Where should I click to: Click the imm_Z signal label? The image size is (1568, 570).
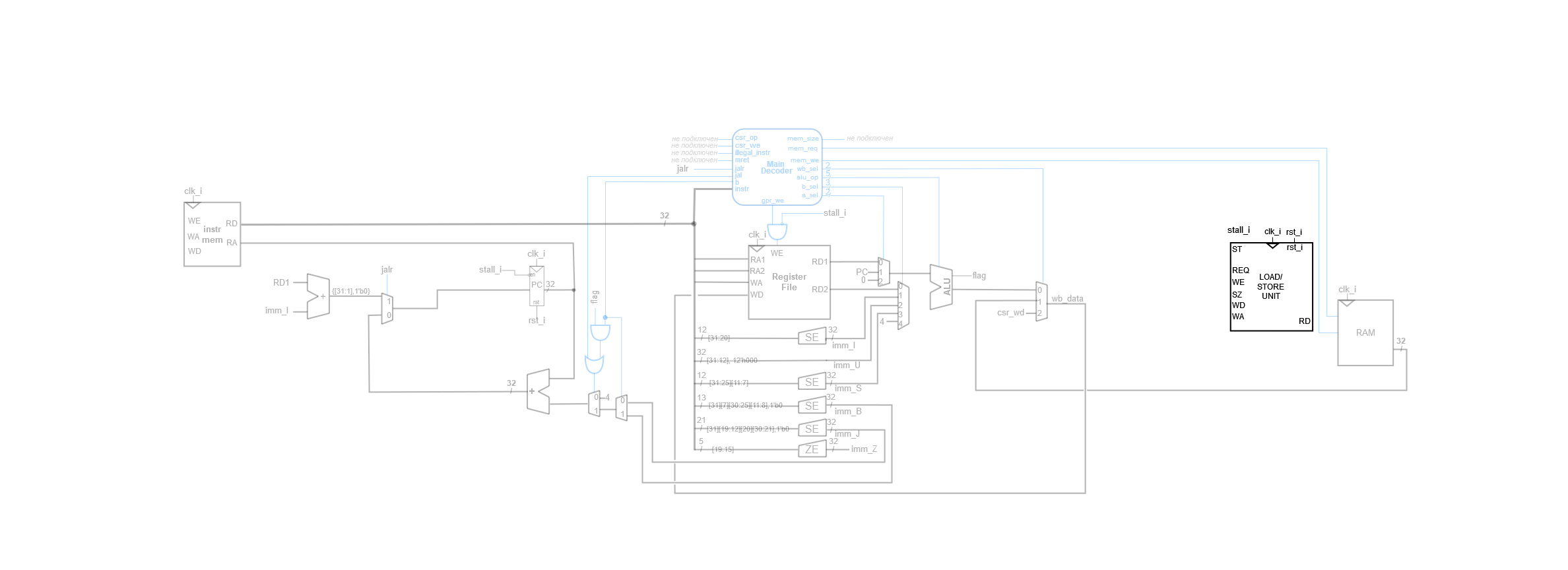click(x=864, y=449)
